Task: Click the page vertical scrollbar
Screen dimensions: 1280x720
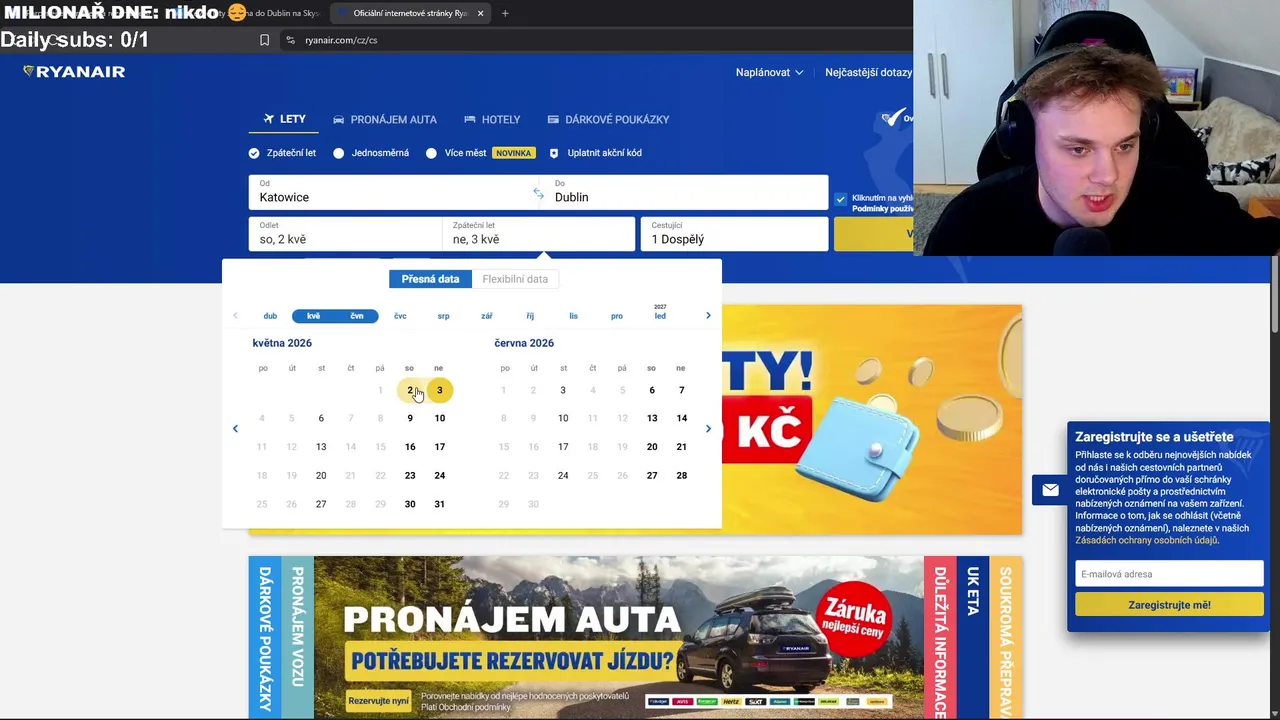Action: (x=1274, y=295)
